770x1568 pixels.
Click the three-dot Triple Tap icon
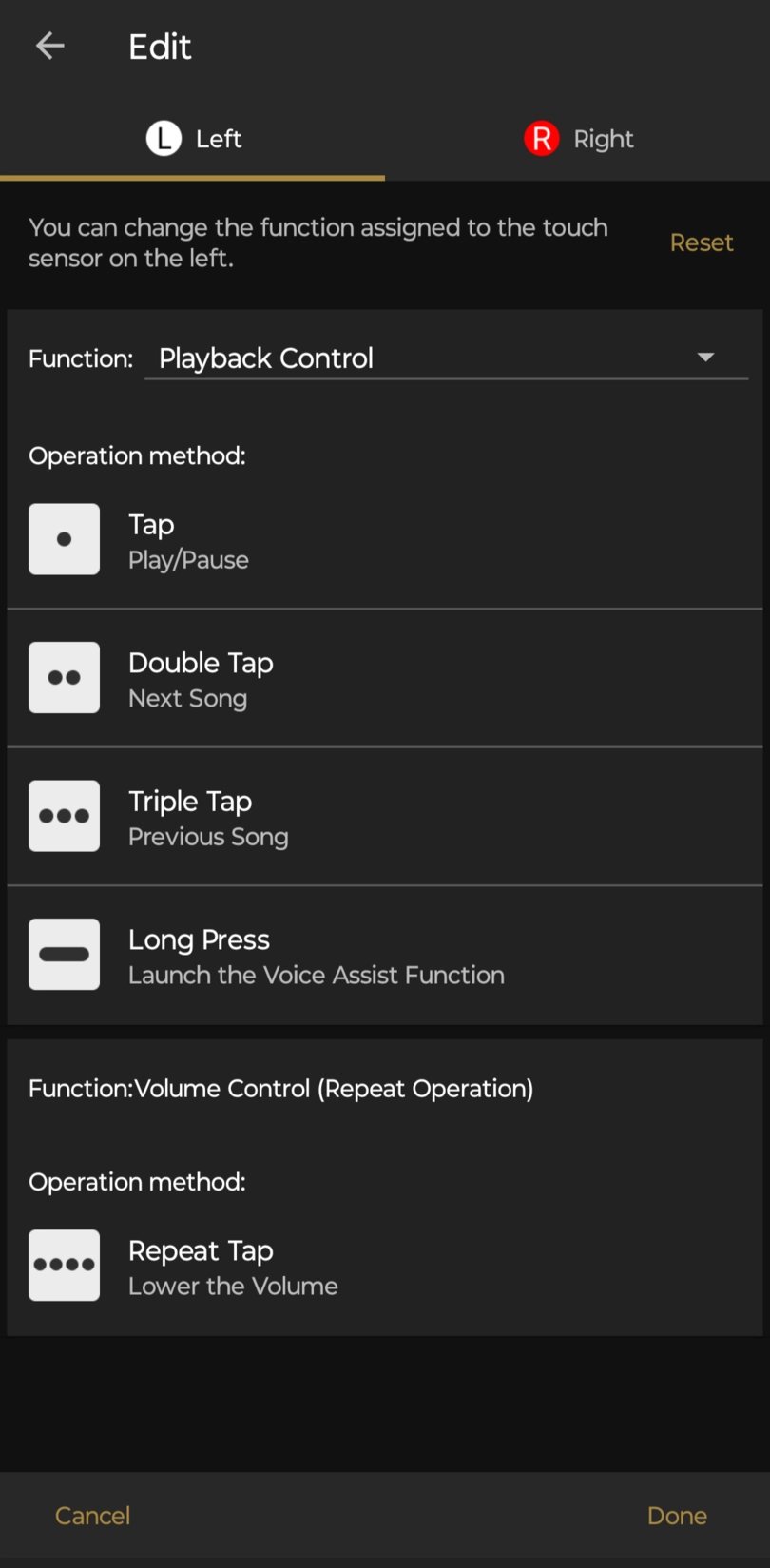(64, 816)
